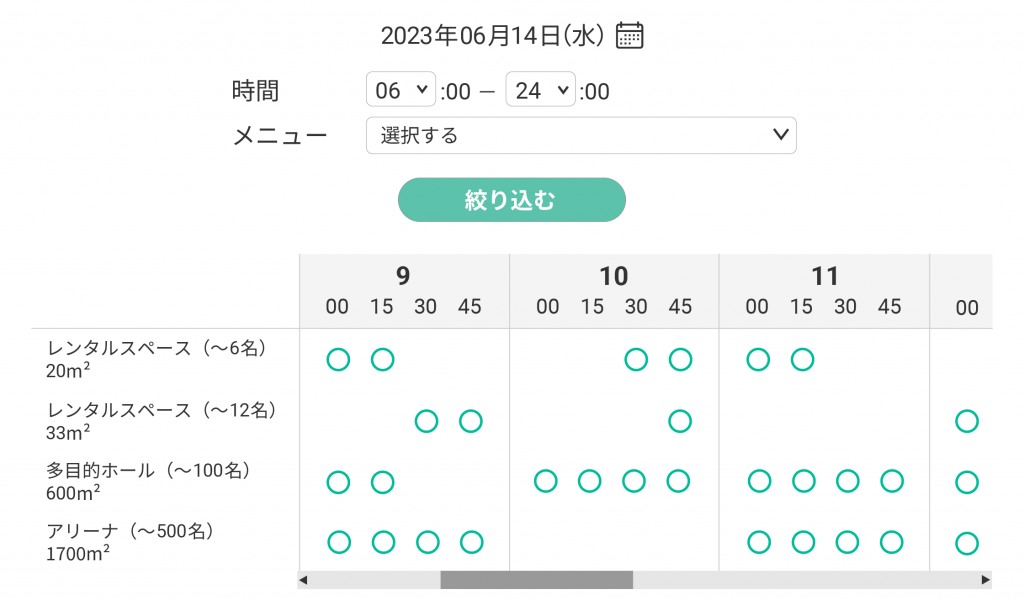
Task: Select 10:30 slot for レンタルスペース(〜6名)
Action: coord(636,359)
